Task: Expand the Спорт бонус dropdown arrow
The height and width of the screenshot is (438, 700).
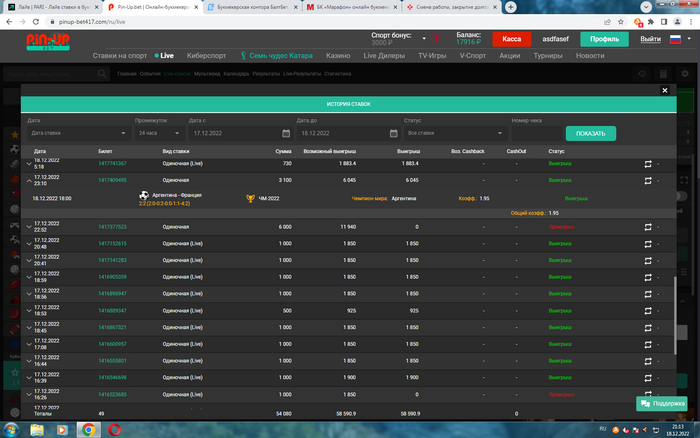Action: click(x=424, y=39)
